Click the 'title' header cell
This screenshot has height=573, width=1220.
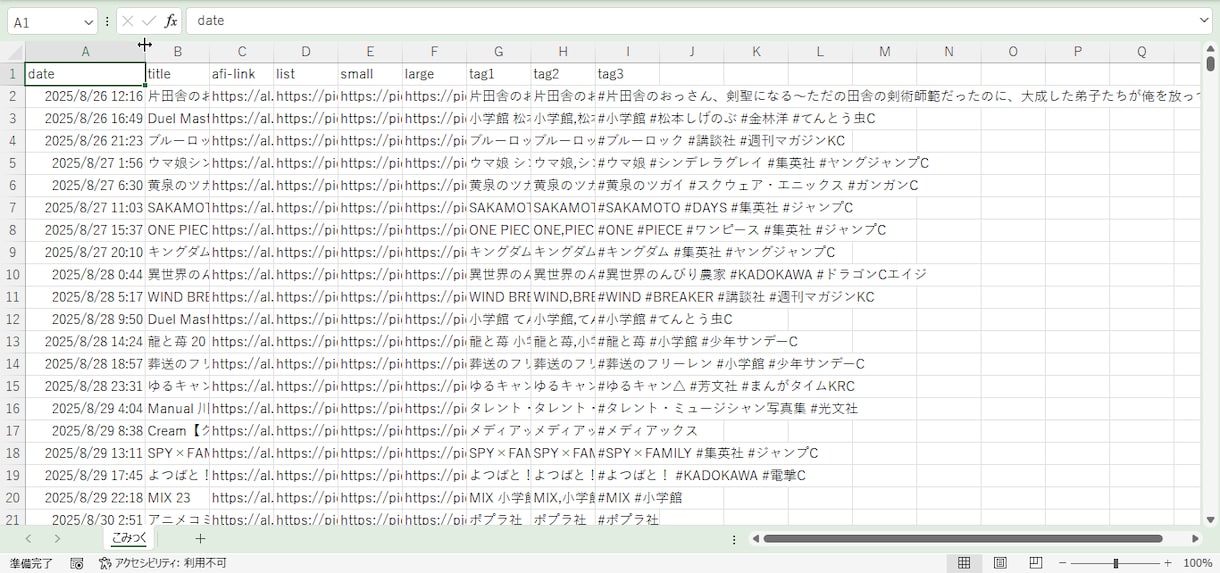pyautogui.click(x=177, y=74)
